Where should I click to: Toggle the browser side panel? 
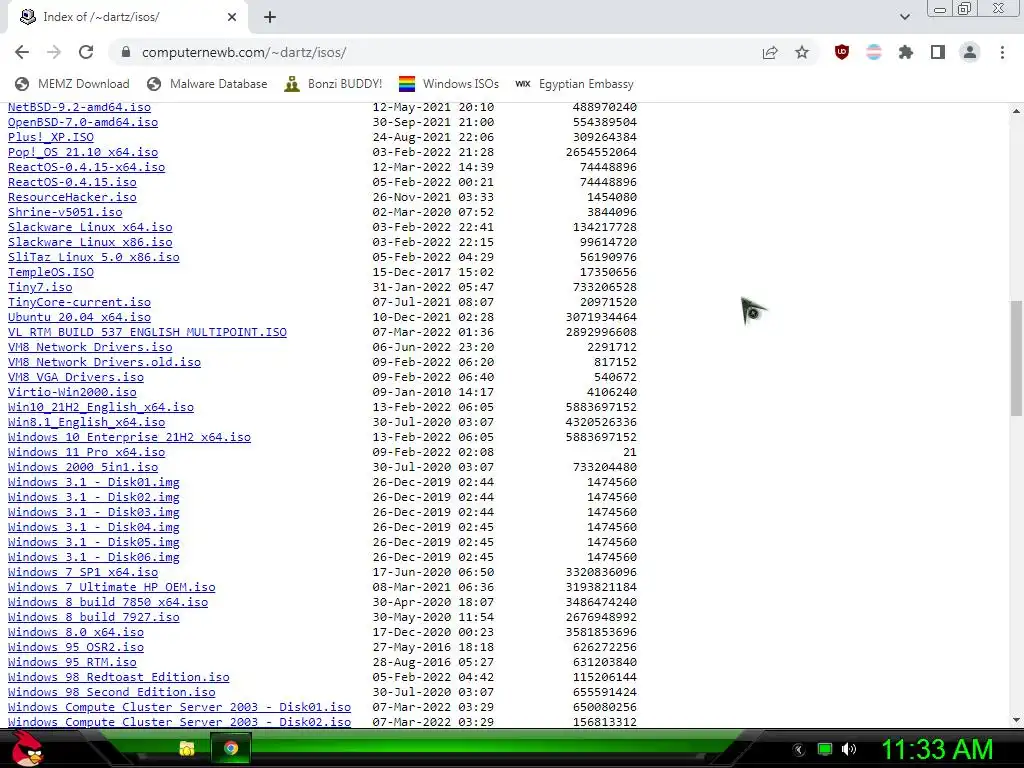pos(938,52)
